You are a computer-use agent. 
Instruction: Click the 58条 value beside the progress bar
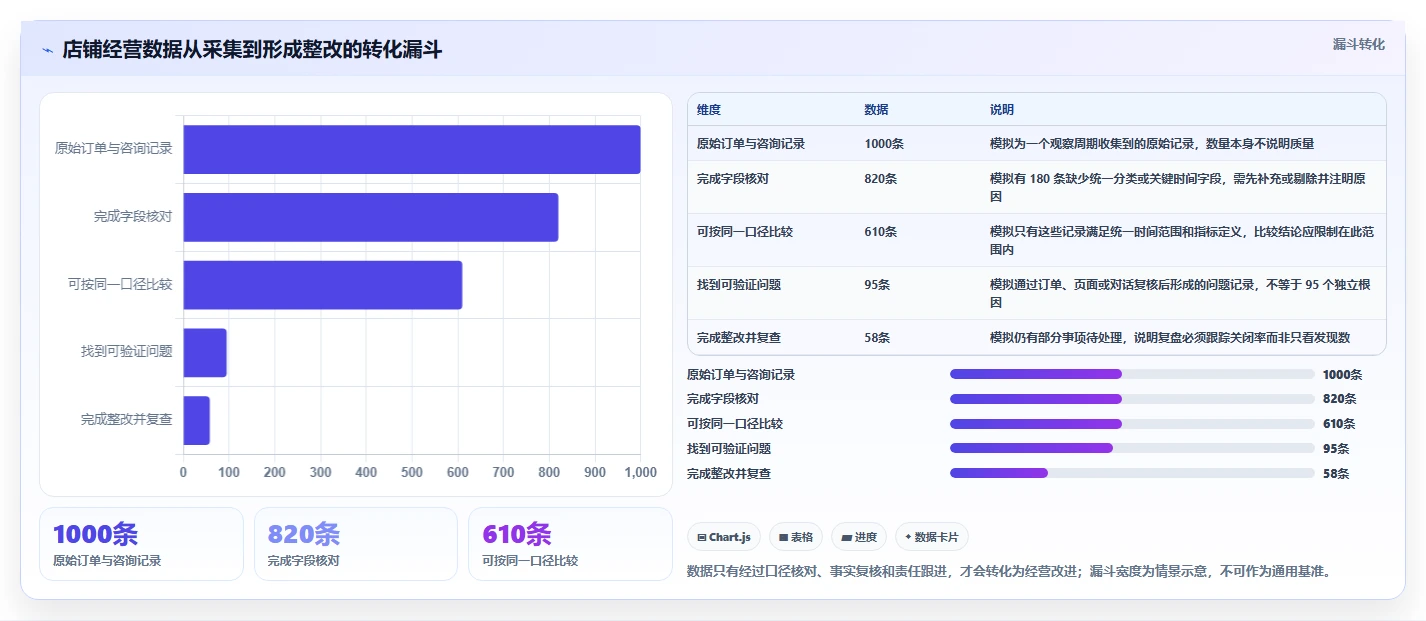pos(1336,474)
